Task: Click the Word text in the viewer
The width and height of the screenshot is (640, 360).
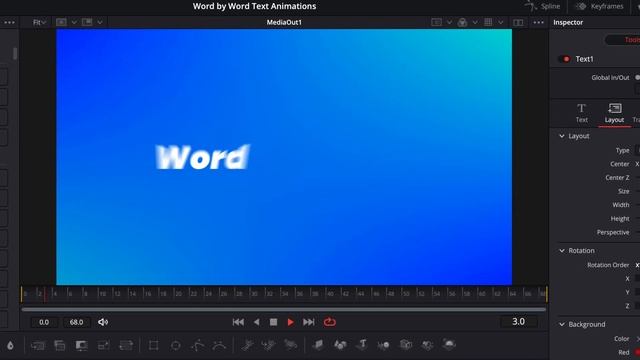Action: pyautogui.click(x=202, y=157)
